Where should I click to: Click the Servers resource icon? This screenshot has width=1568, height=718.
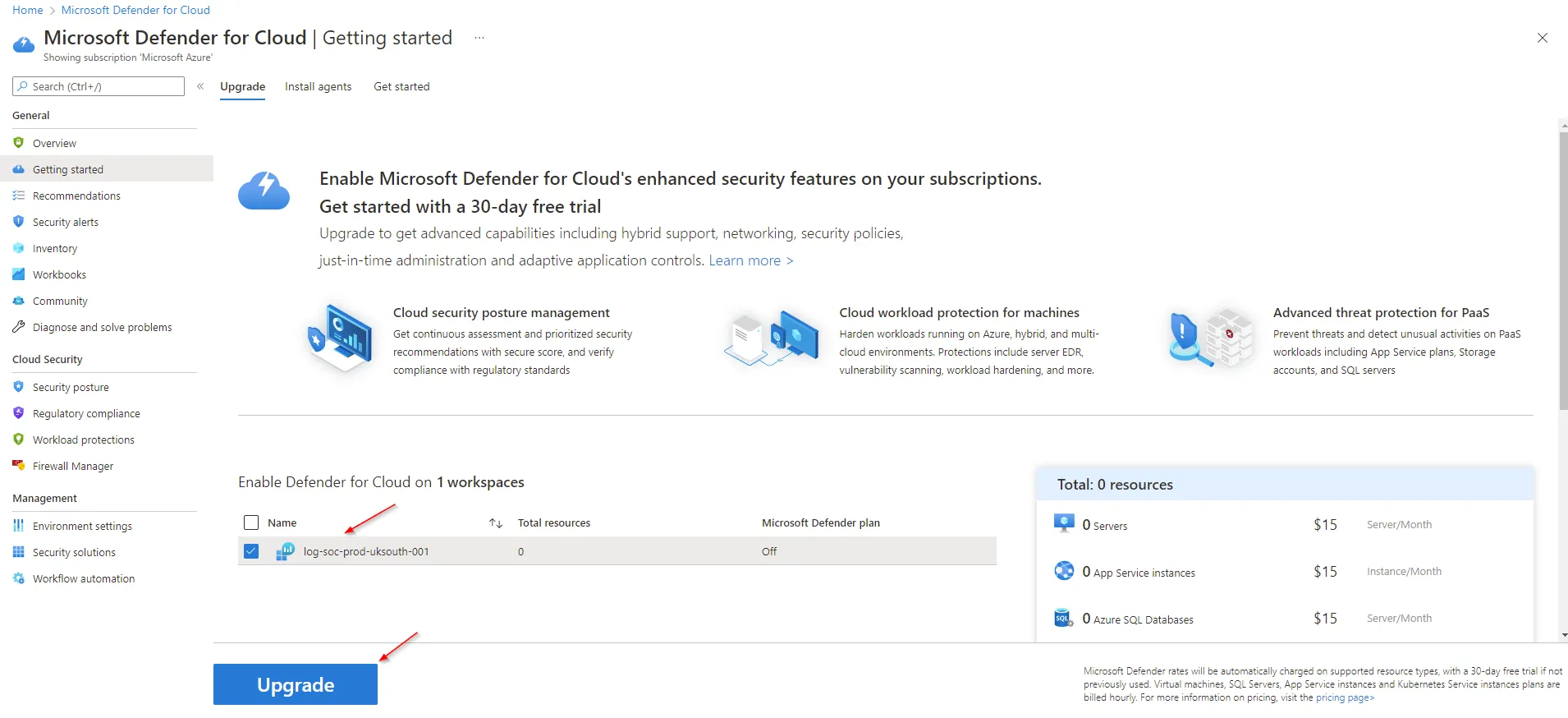point(1064,523)
